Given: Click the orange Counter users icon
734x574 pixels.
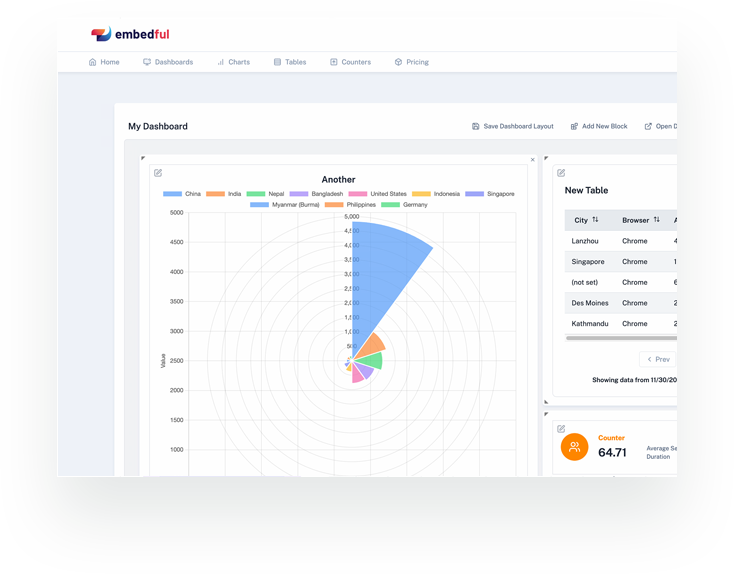Looking at the screenshot, I should 575,447.
